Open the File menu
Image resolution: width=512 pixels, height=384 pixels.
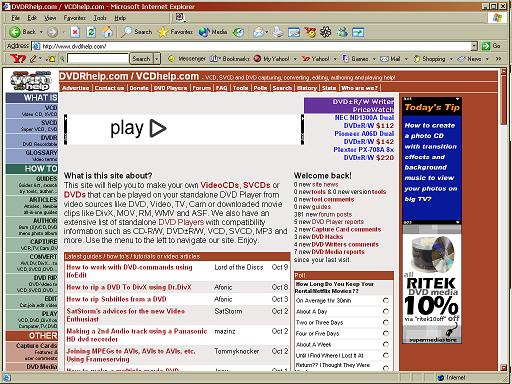pos(16,18)
